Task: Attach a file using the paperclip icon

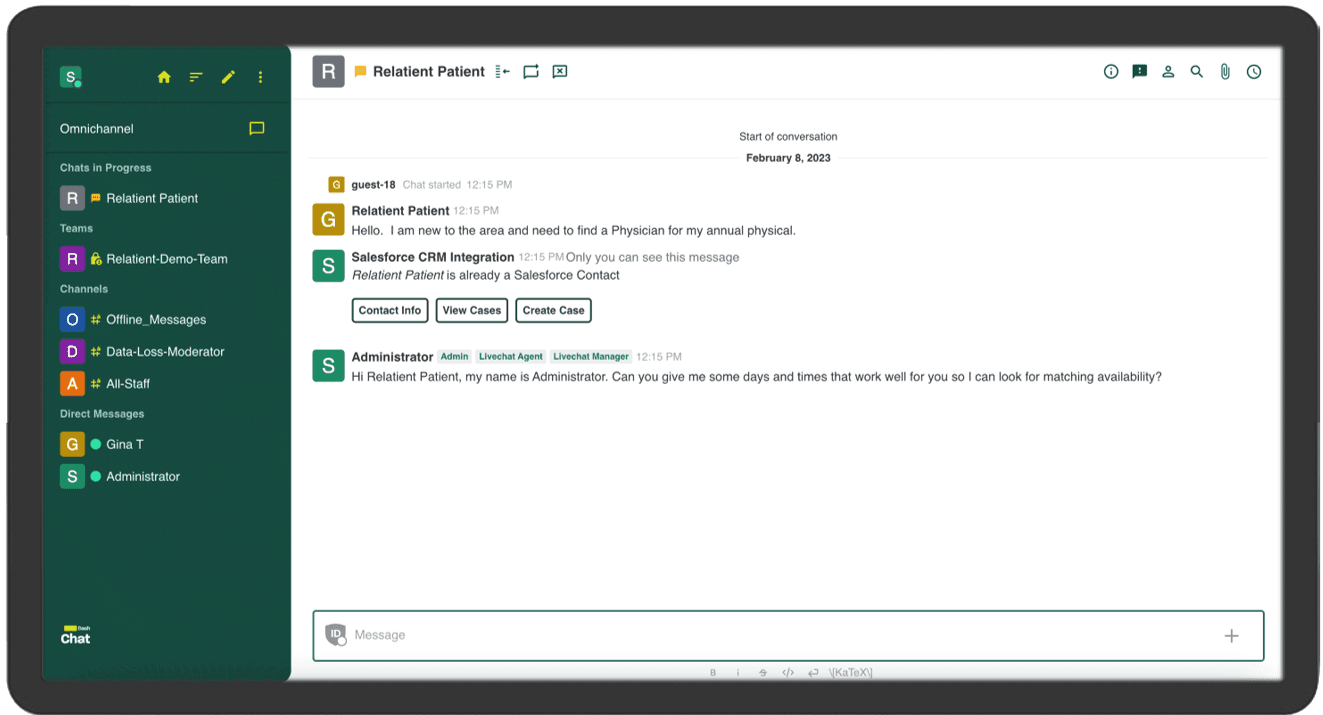Action: pyautogui.click(x=1225, y=71)
